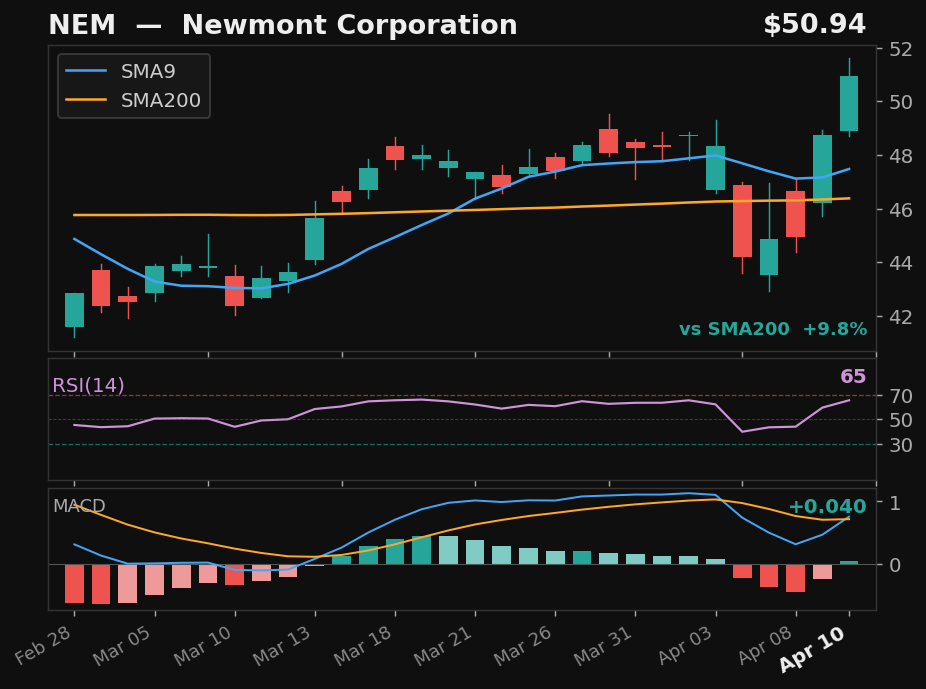Click the large red candle after Apr 03
926x689 pixels.
pos(742,221)
